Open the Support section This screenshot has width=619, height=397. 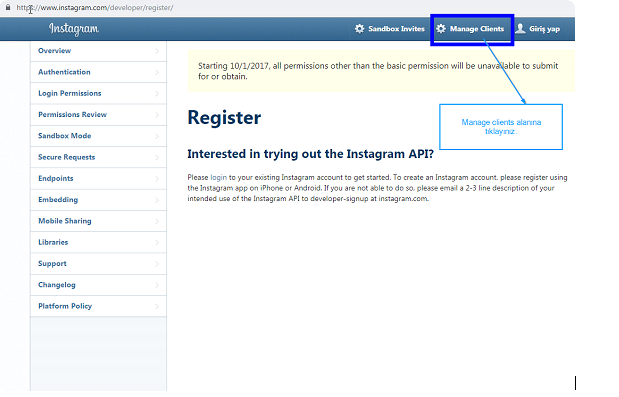pyautogui.click(x=98, y=264)
